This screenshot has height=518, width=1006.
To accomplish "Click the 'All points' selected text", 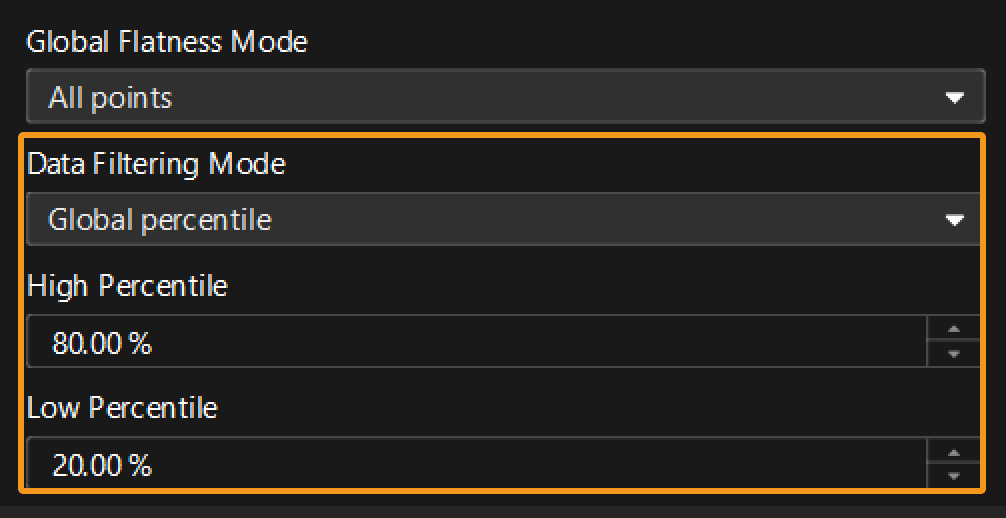I will tap(110, 98).
